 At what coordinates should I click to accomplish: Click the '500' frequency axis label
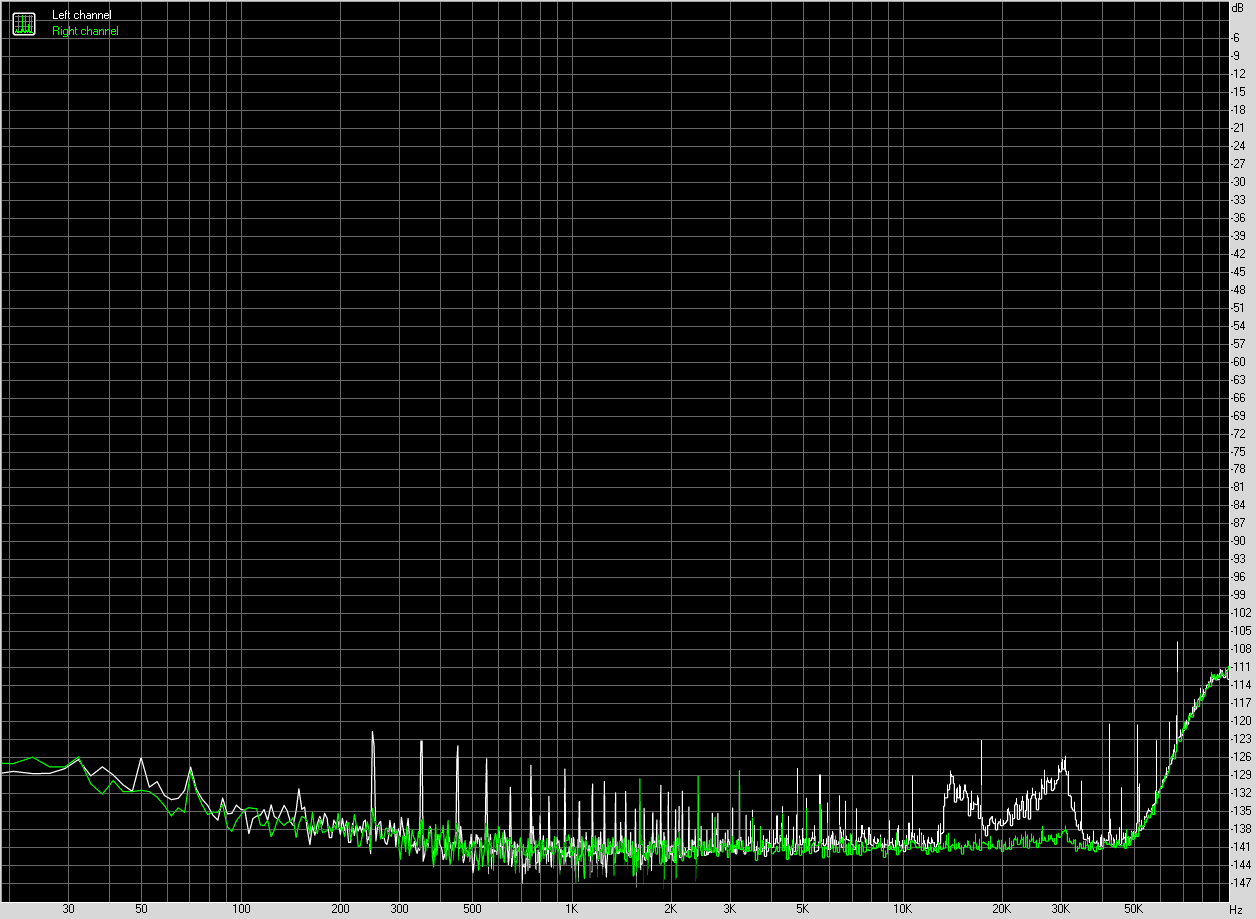click(472, 910)
